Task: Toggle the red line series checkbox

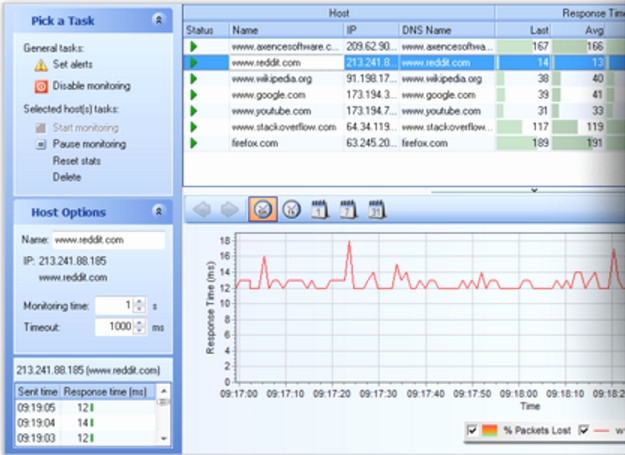Action: pyautogui.click(x=584, y=430)
